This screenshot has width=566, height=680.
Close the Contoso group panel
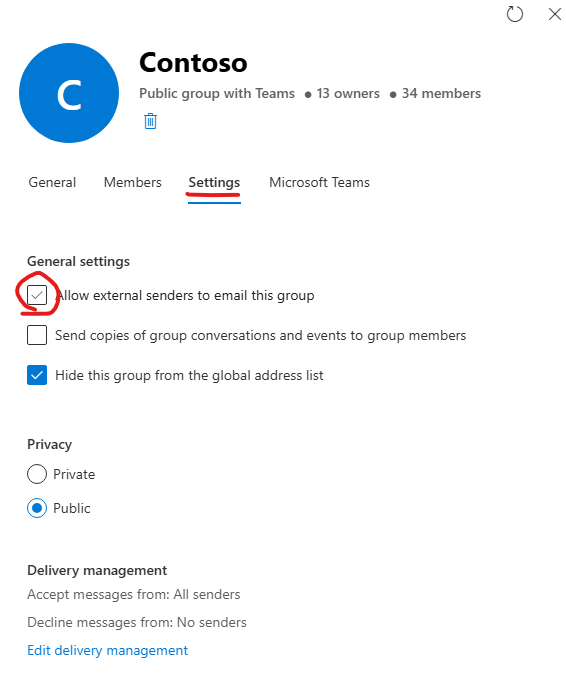(x=554, y=14)
